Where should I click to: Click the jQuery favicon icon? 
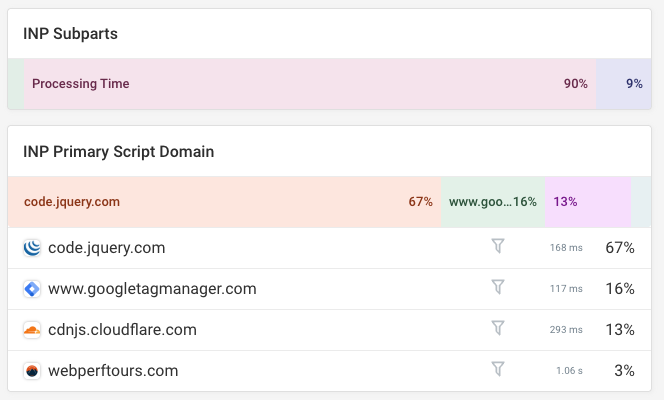tap(32, 248)
